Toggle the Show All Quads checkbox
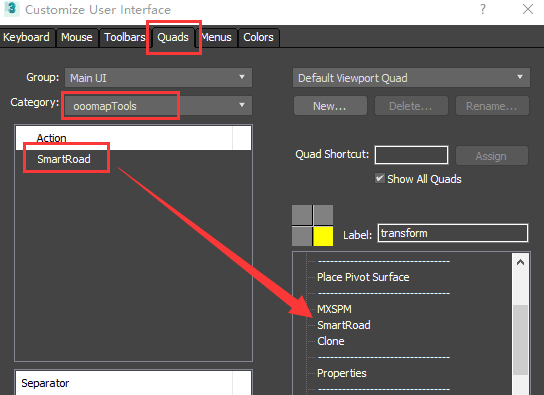Viewport: 544px width, 395px height. (380, 179)
